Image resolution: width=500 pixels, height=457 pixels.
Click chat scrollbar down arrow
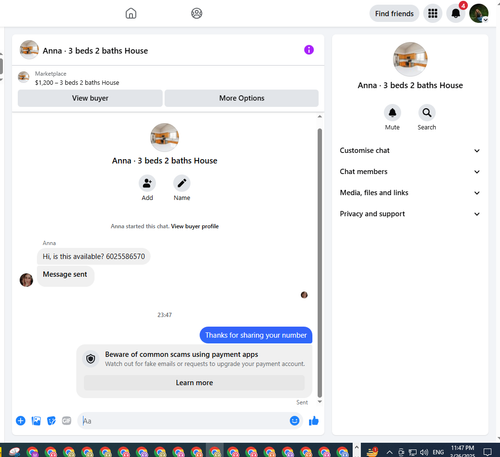click(320, 401)
